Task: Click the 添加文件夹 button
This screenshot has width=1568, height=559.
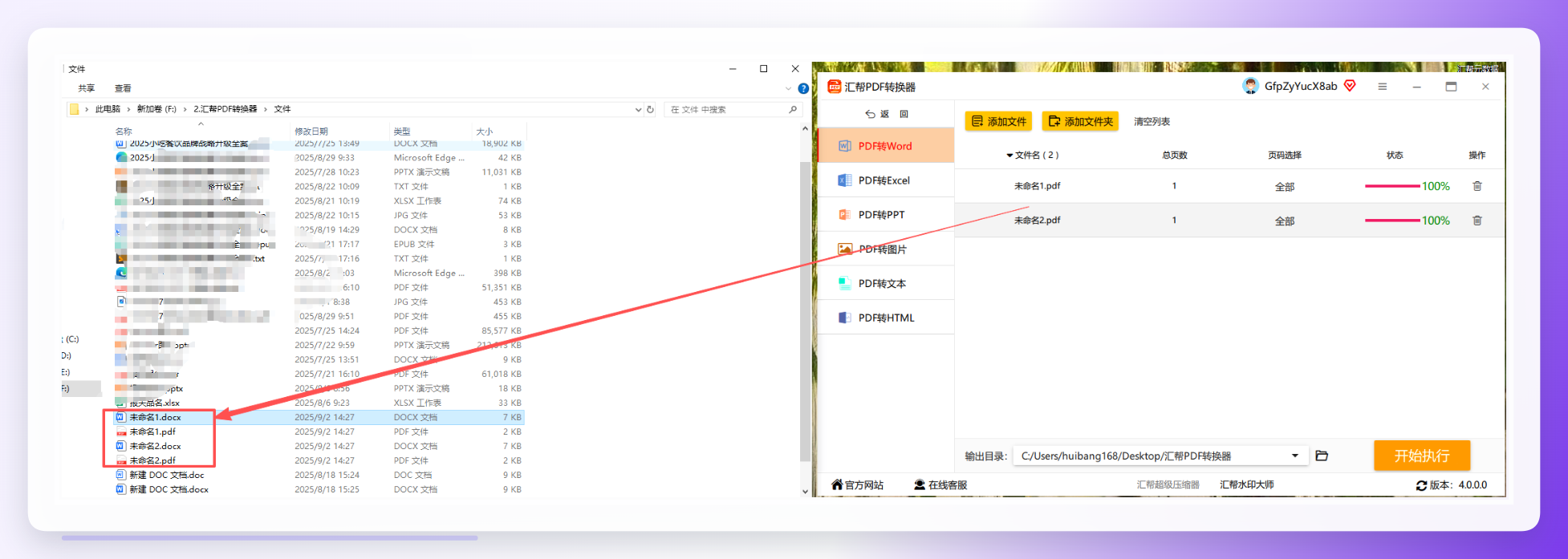Action: click(x=1080, y=121)
